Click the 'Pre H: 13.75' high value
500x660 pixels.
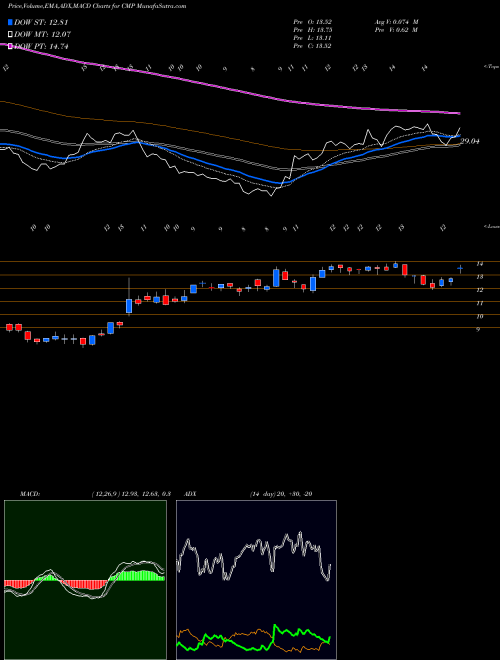tap(312, 30)
